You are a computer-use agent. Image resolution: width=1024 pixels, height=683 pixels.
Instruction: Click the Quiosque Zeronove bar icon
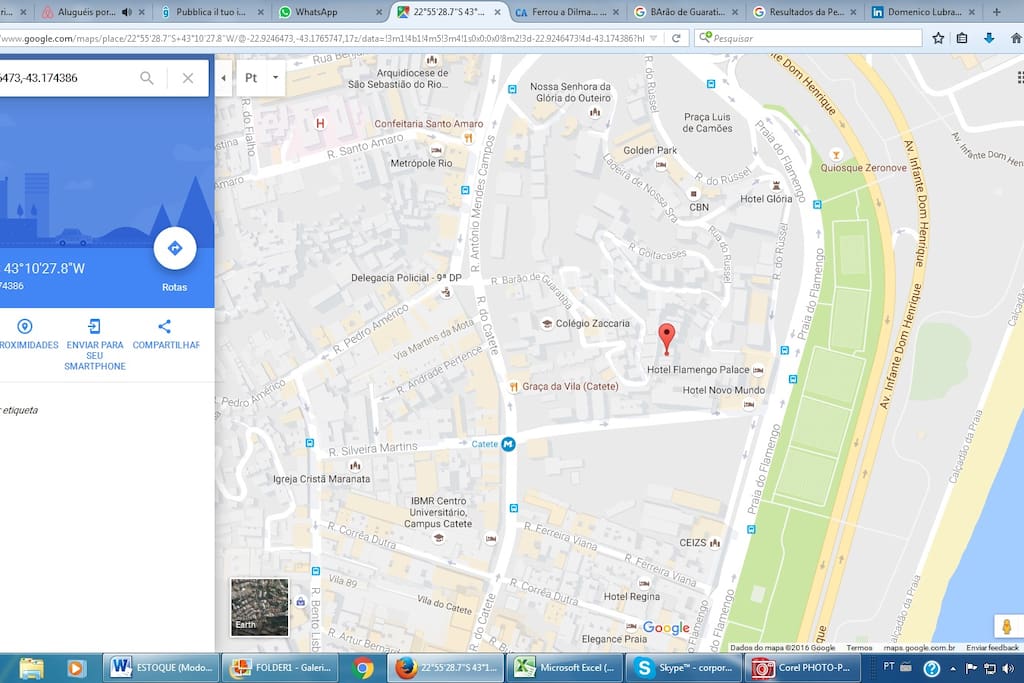835,155
